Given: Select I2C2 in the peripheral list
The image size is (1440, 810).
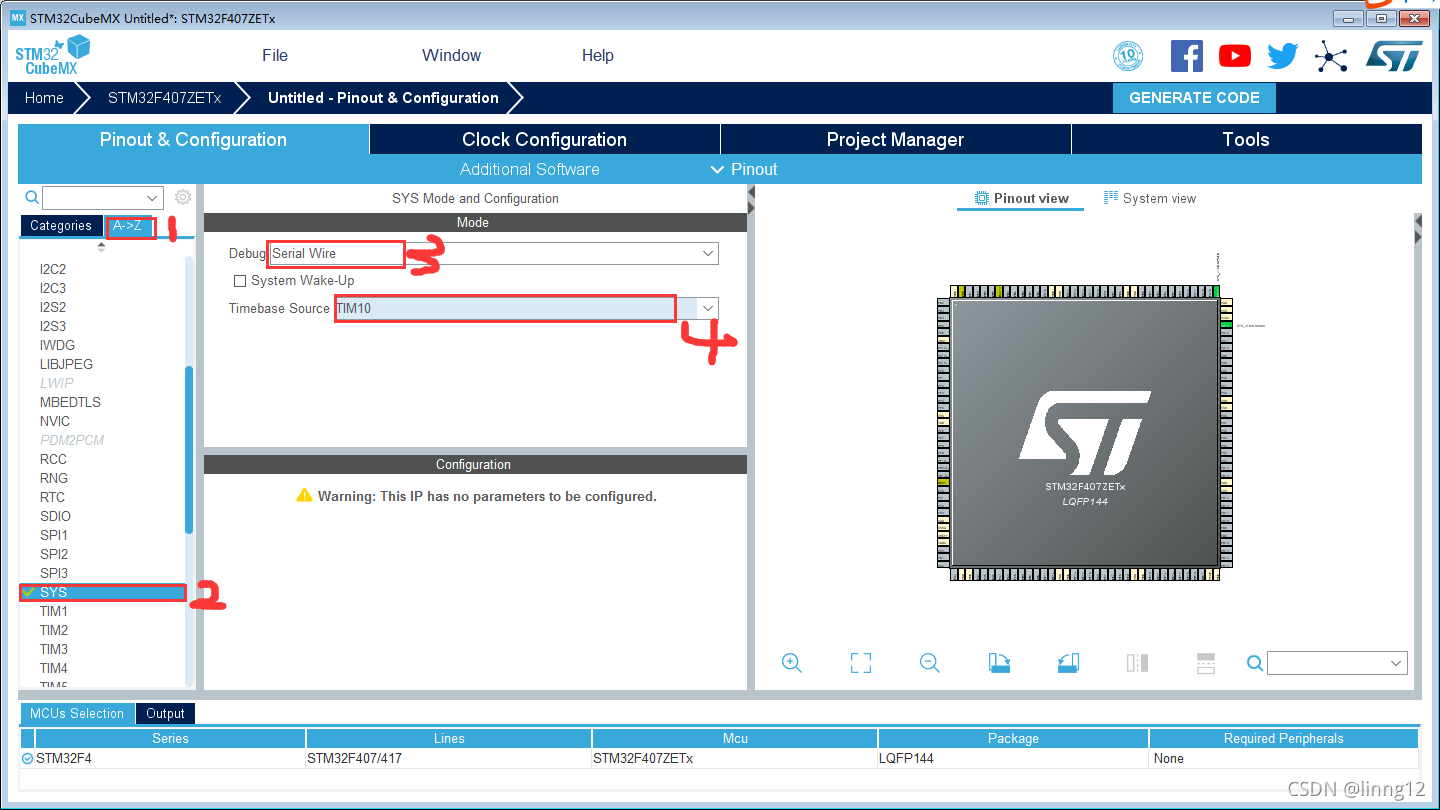Looking at the screenshot, I should coord(53,269).
